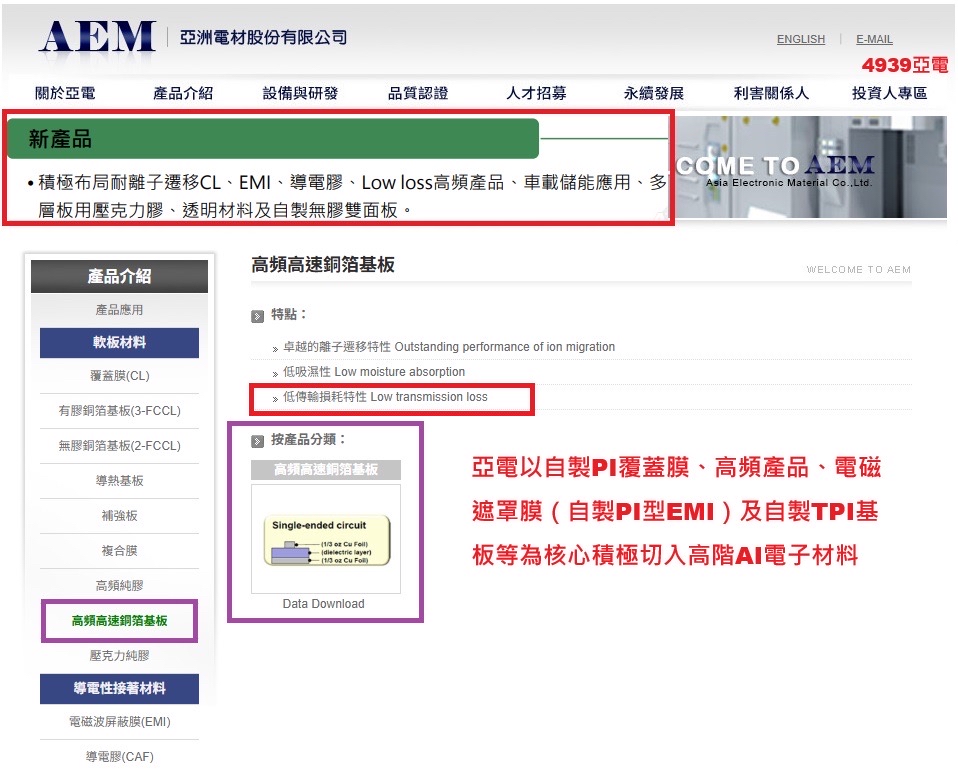This screenshot has height=769, width=958.
Task: Open 複合膜 sidebar item
Action: click(x=119, y=550)
